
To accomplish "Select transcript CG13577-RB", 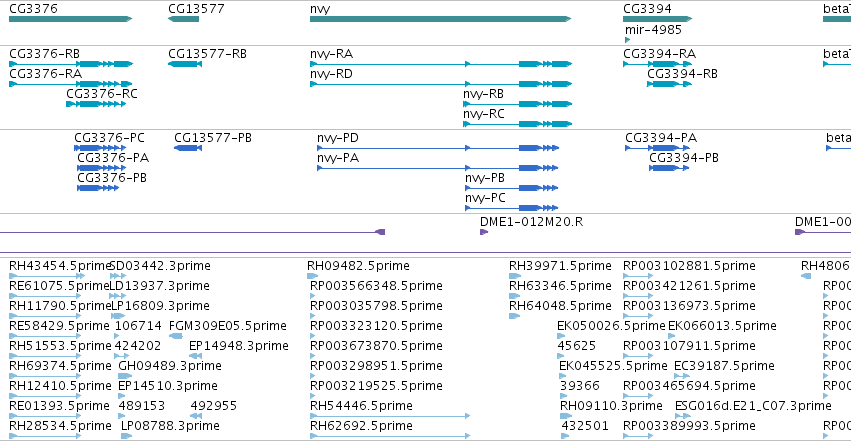I will (185, 64).
